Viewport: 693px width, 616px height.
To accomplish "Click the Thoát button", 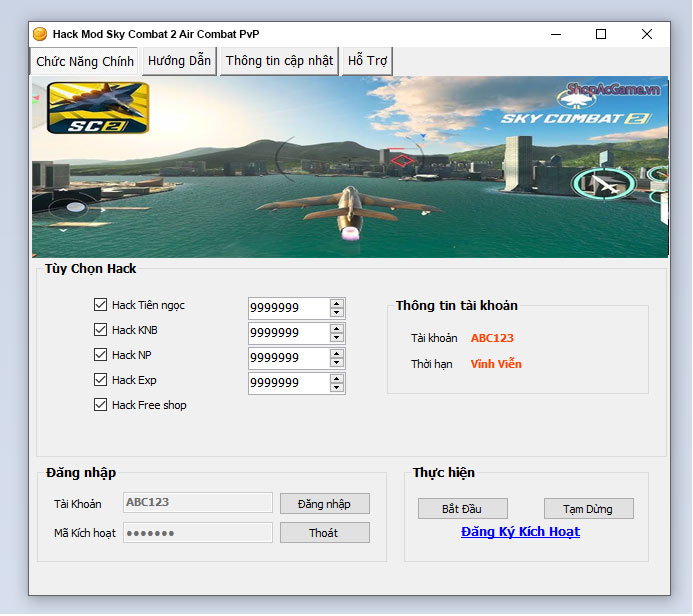I will point(325,533).
